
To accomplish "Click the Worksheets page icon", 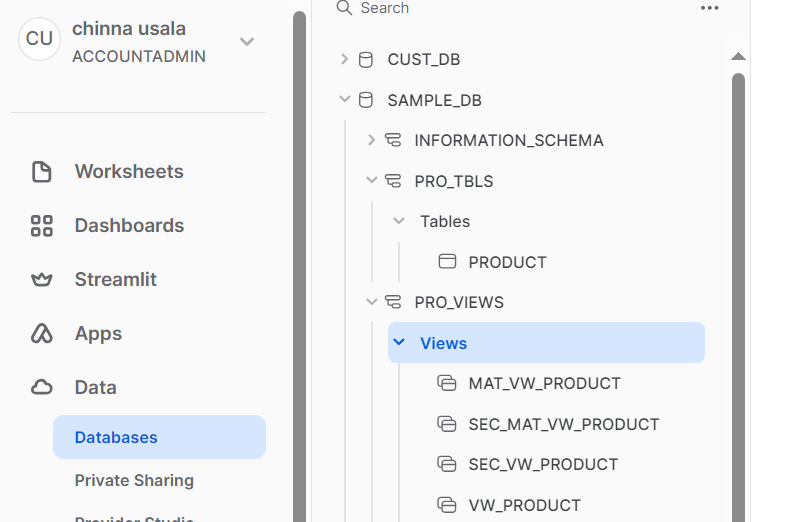I will coord(42,171).
